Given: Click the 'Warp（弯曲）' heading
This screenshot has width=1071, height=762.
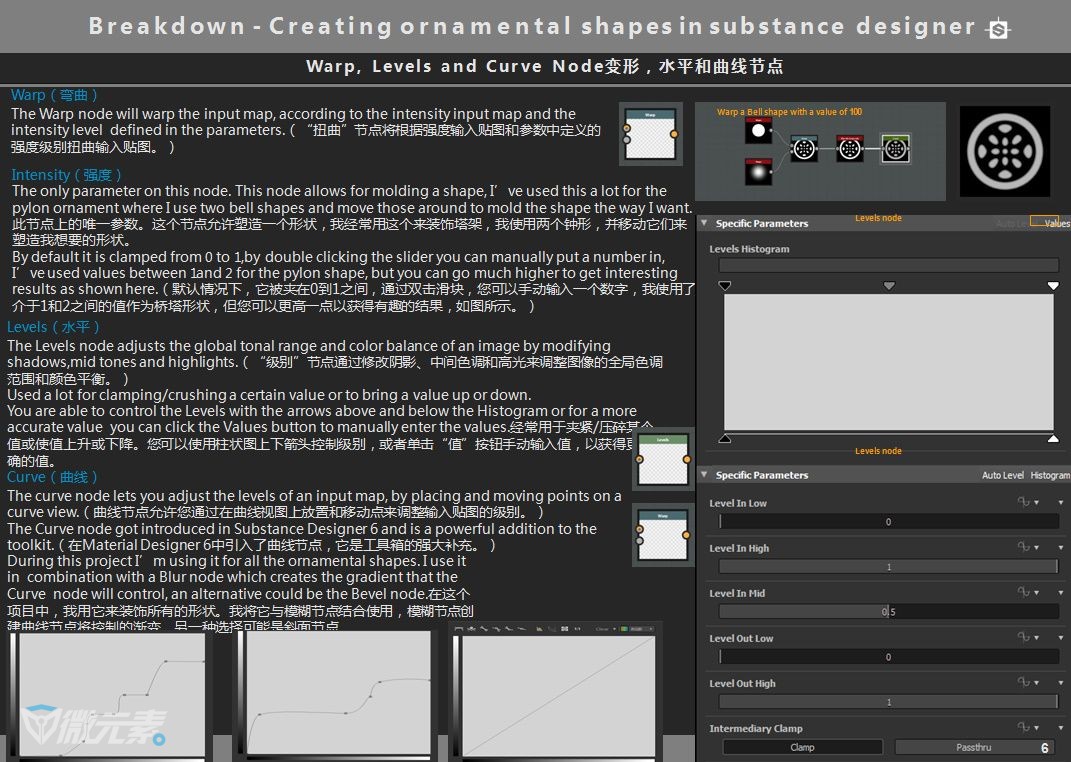Looking at the screenshot, I should [x=54, y=95].
